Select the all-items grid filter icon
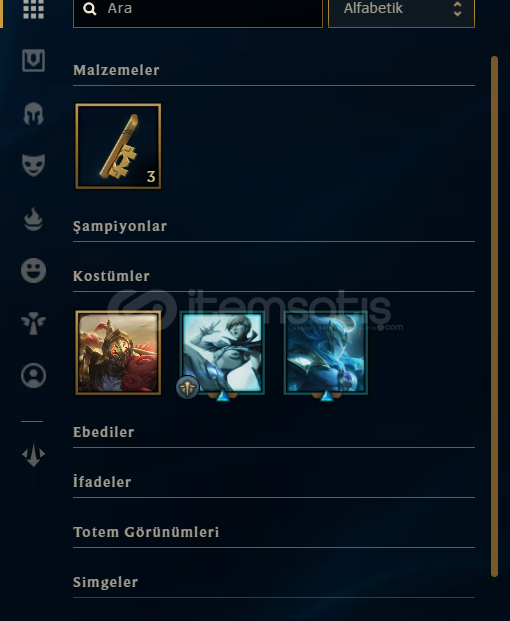 pos(33,9)
